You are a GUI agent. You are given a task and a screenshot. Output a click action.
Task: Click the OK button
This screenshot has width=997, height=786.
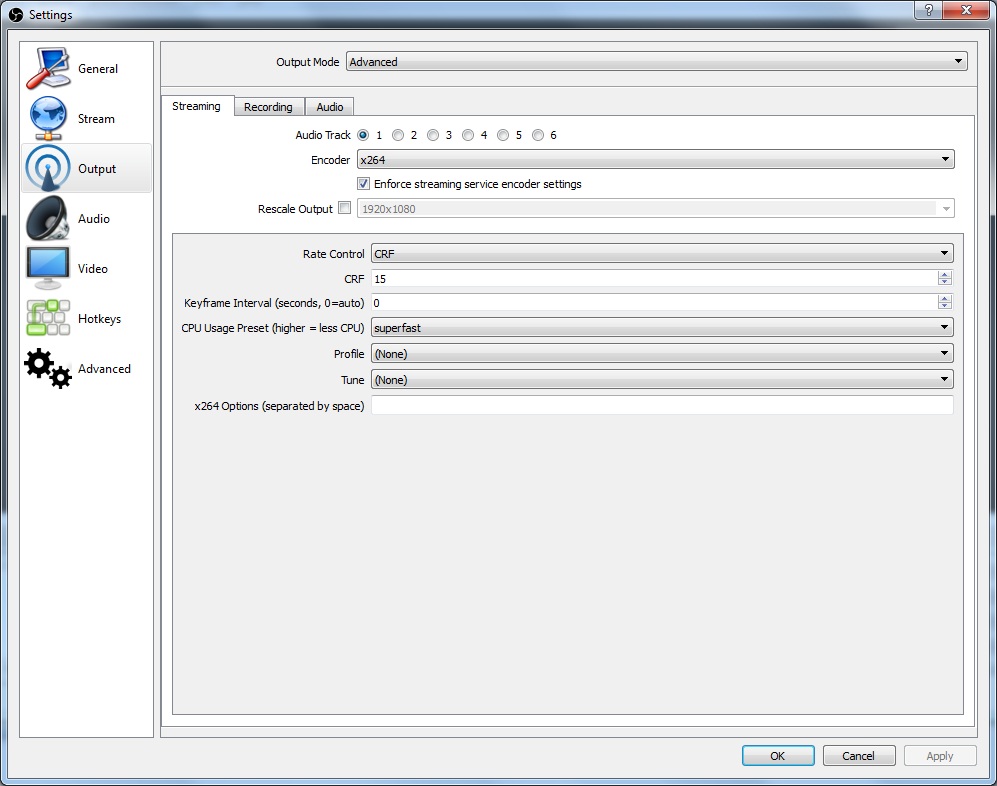click(778, 755)
